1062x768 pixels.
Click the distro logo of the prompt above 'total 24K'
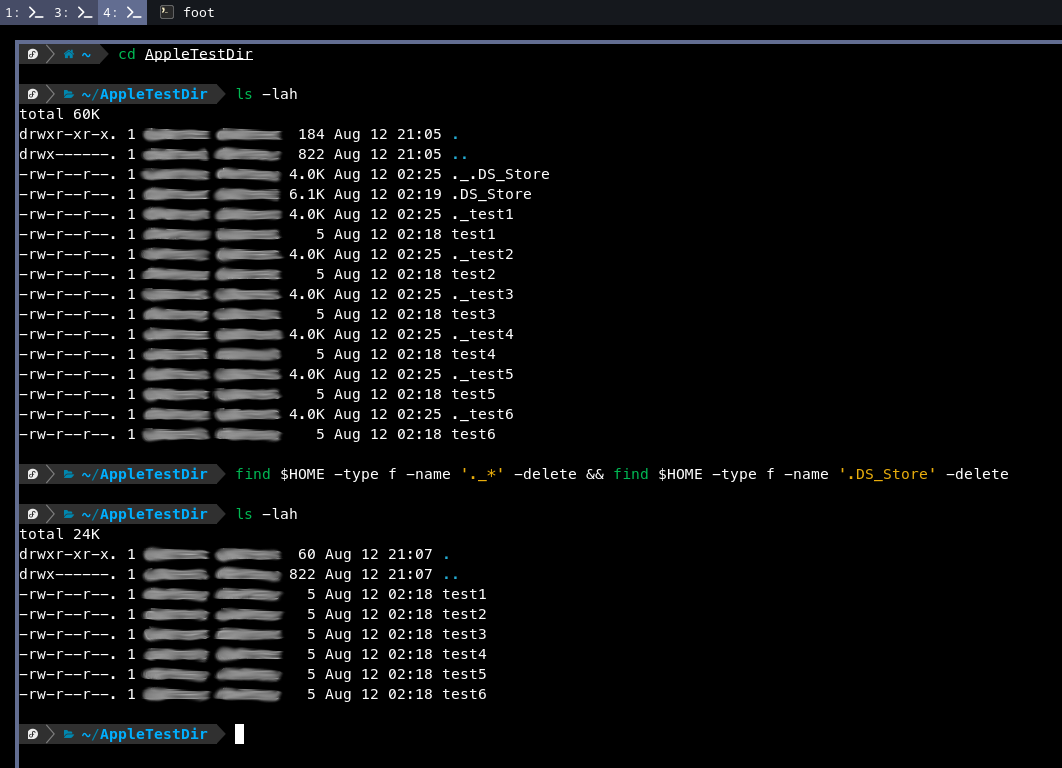(x=33, y=514)
